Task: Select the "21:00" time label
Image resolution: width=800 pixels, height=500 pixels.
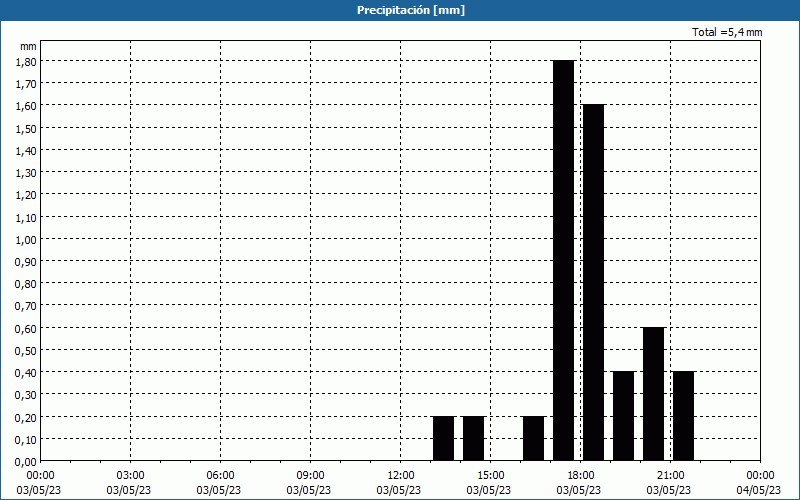Action: [x=670, y=476]
